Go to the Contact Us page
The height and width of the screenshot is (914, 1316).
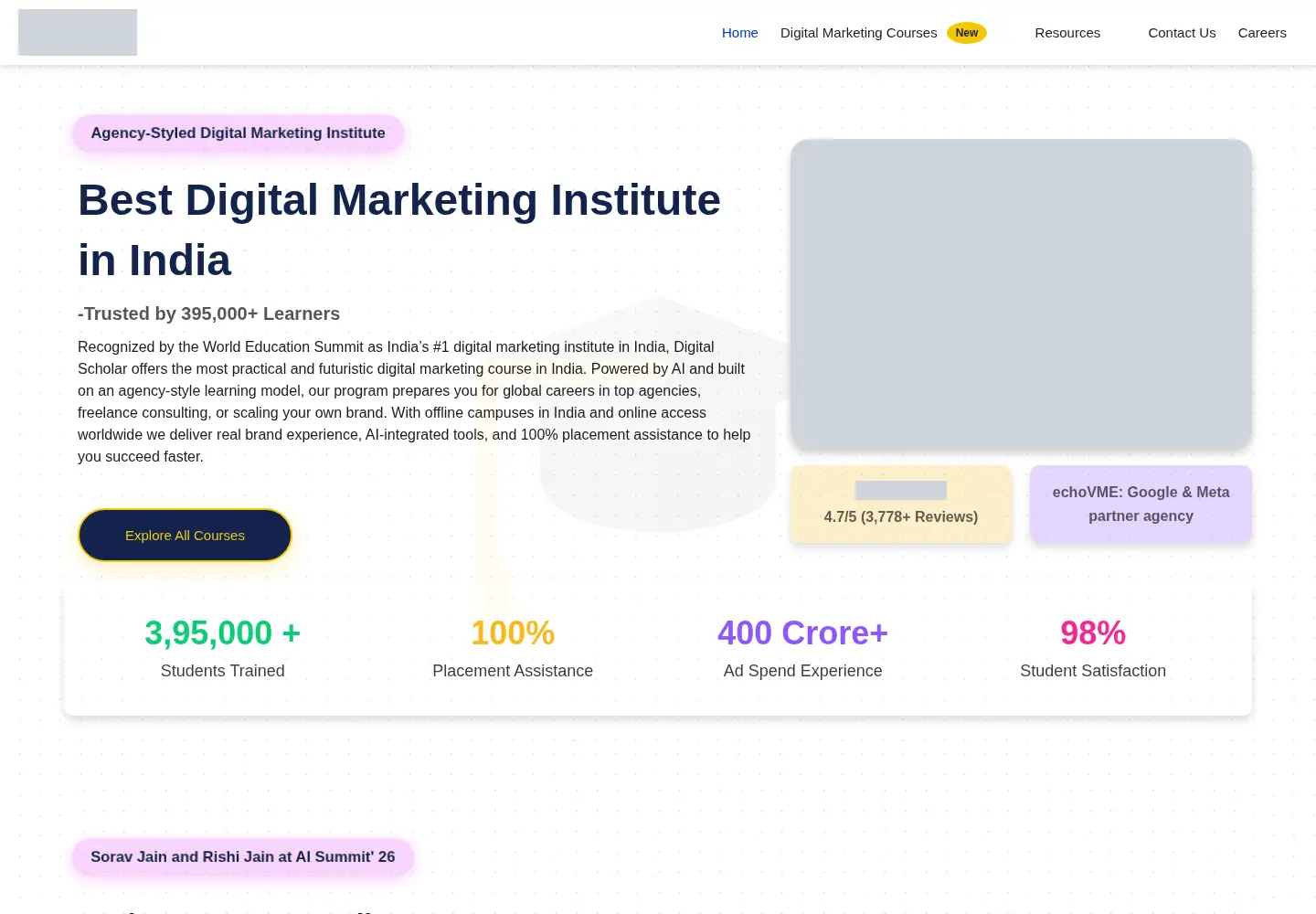pos(1182,33)
